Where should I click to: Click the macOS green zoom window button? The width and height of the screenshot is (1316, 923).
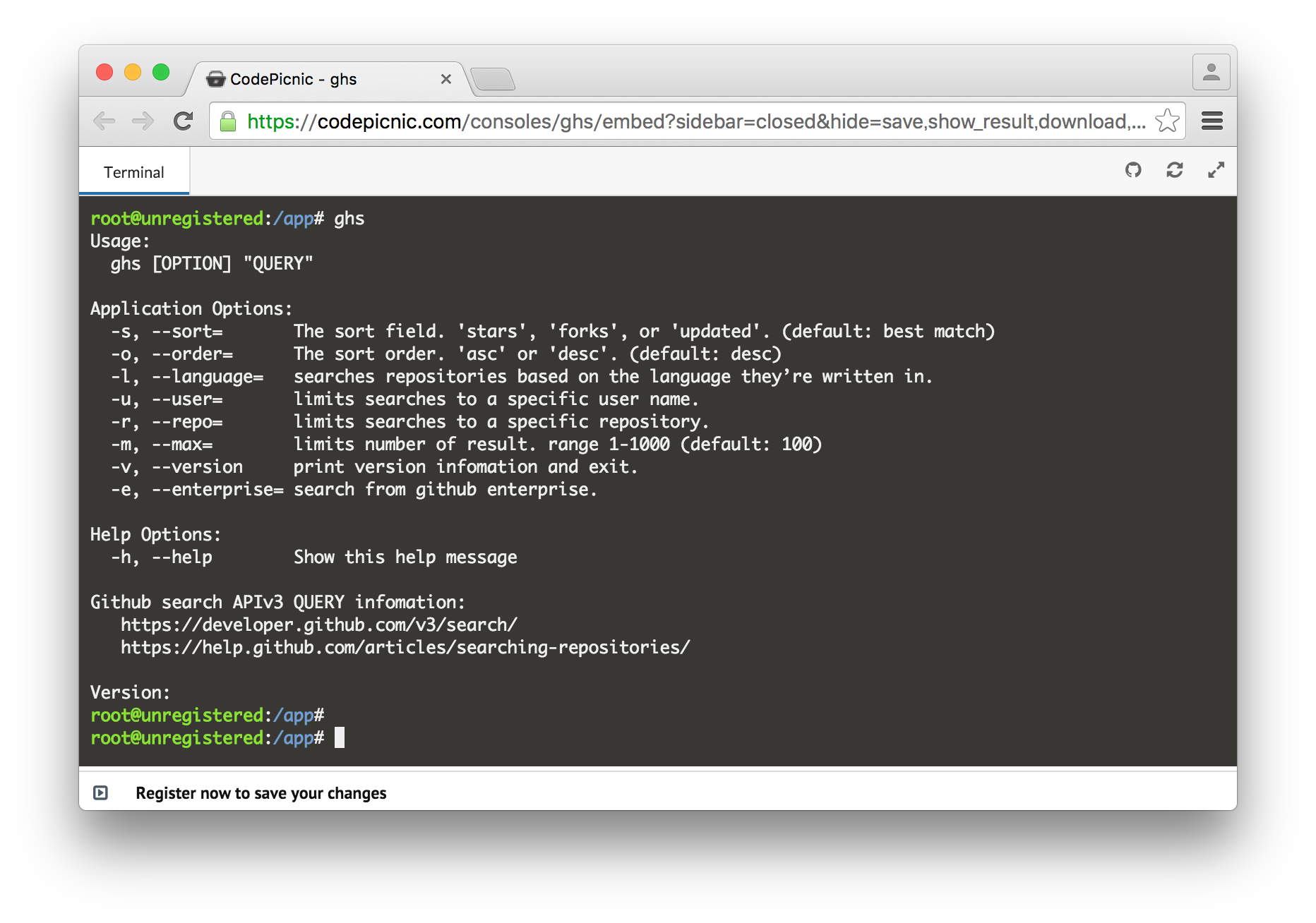(x=161, y=72)
